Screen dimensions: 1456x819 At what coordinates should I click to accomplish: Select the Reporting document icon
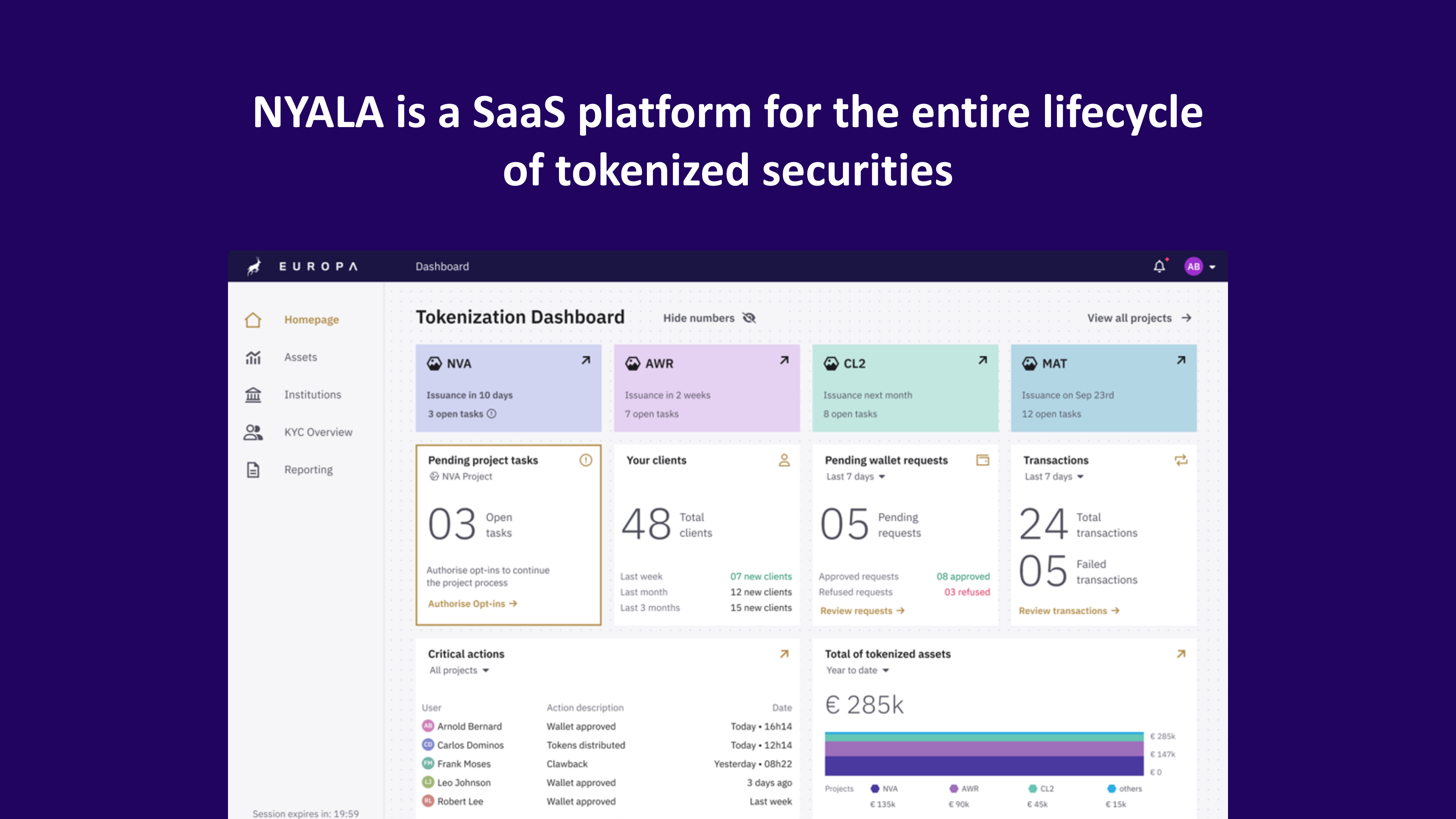point(253,469)
